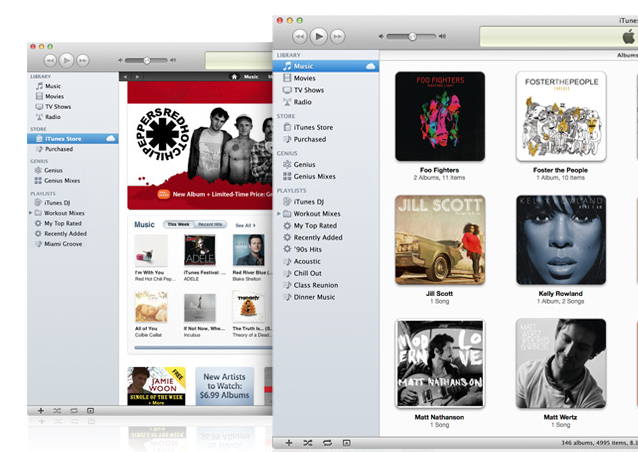Open the Jill Scott album artwork
Screen dimensions: 638x452
440,240
